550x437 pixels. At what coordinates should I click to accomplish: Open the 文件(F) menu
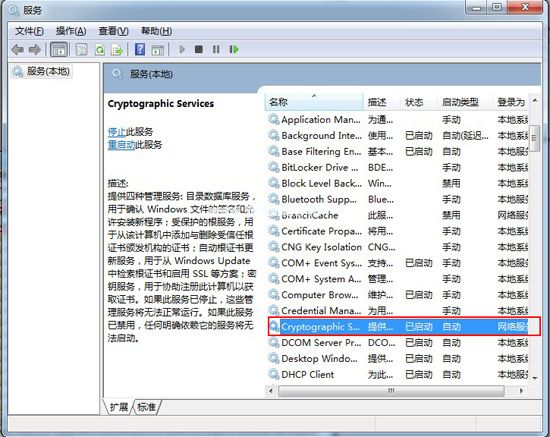pos(29,31)
